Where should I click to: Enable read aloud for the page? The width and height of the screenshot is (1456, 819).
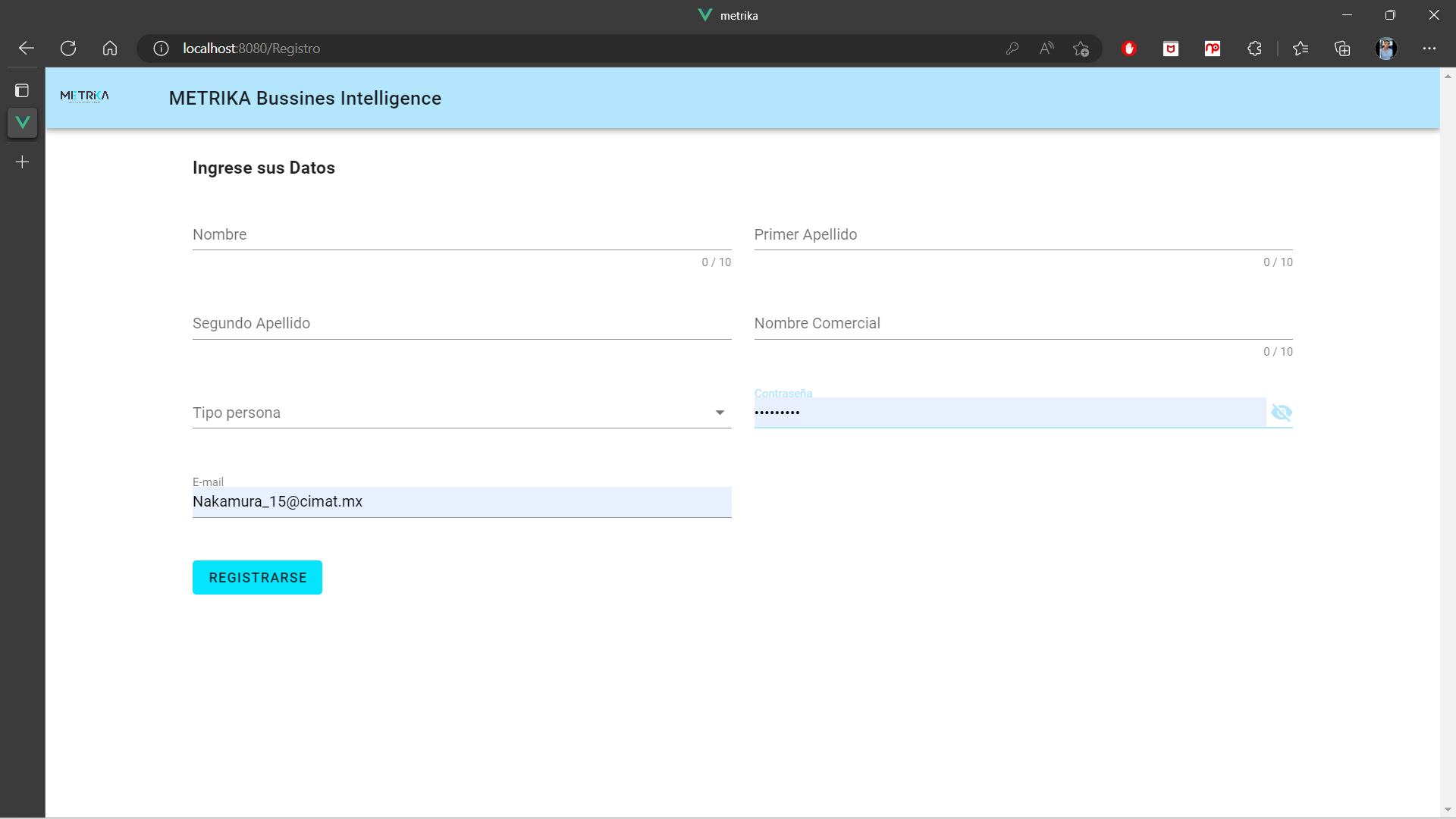[x=1046, y=48]
